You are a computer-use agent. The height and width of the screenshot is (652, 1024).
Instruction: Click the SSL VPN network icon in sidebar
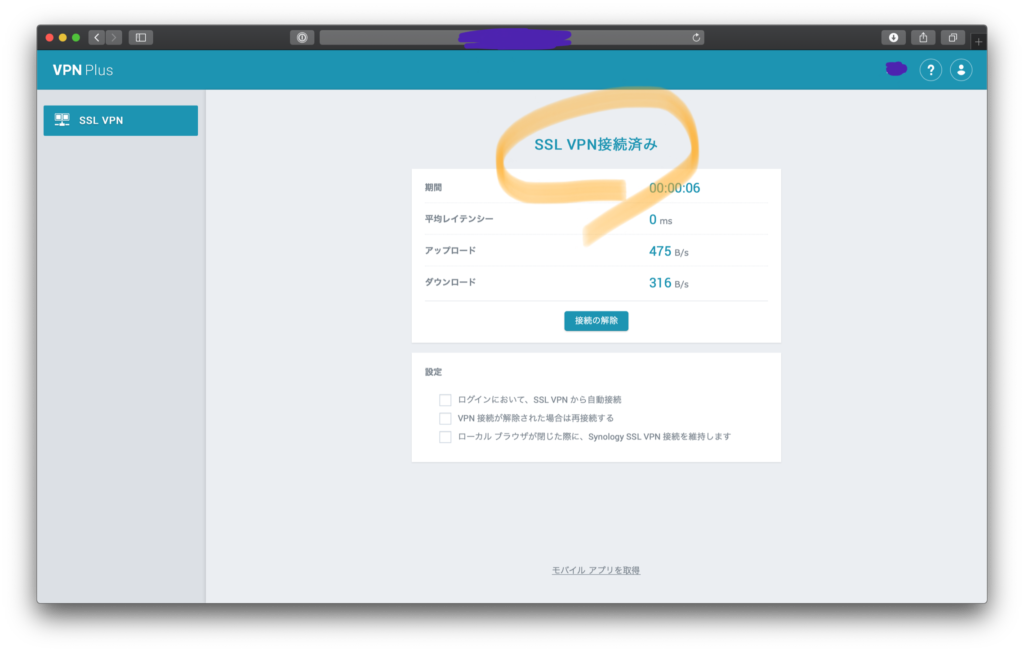click(x=62, y=120)
